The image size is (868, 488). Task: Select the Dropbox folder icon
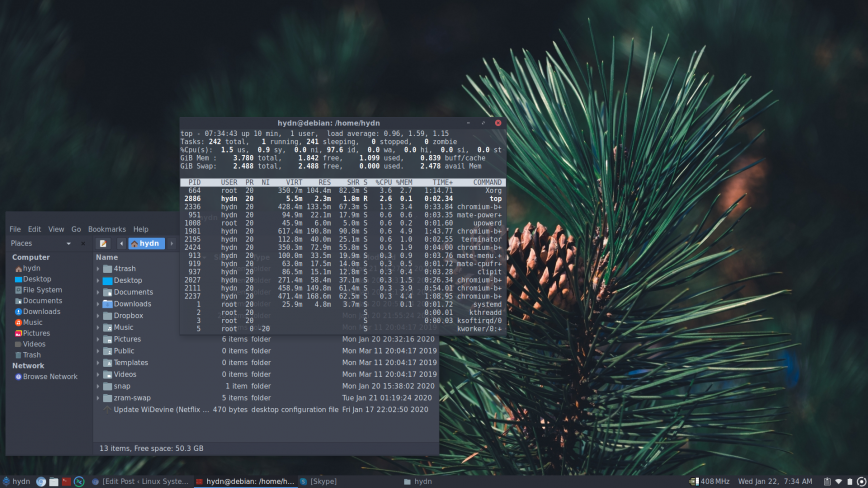click(x=108, y=316)
